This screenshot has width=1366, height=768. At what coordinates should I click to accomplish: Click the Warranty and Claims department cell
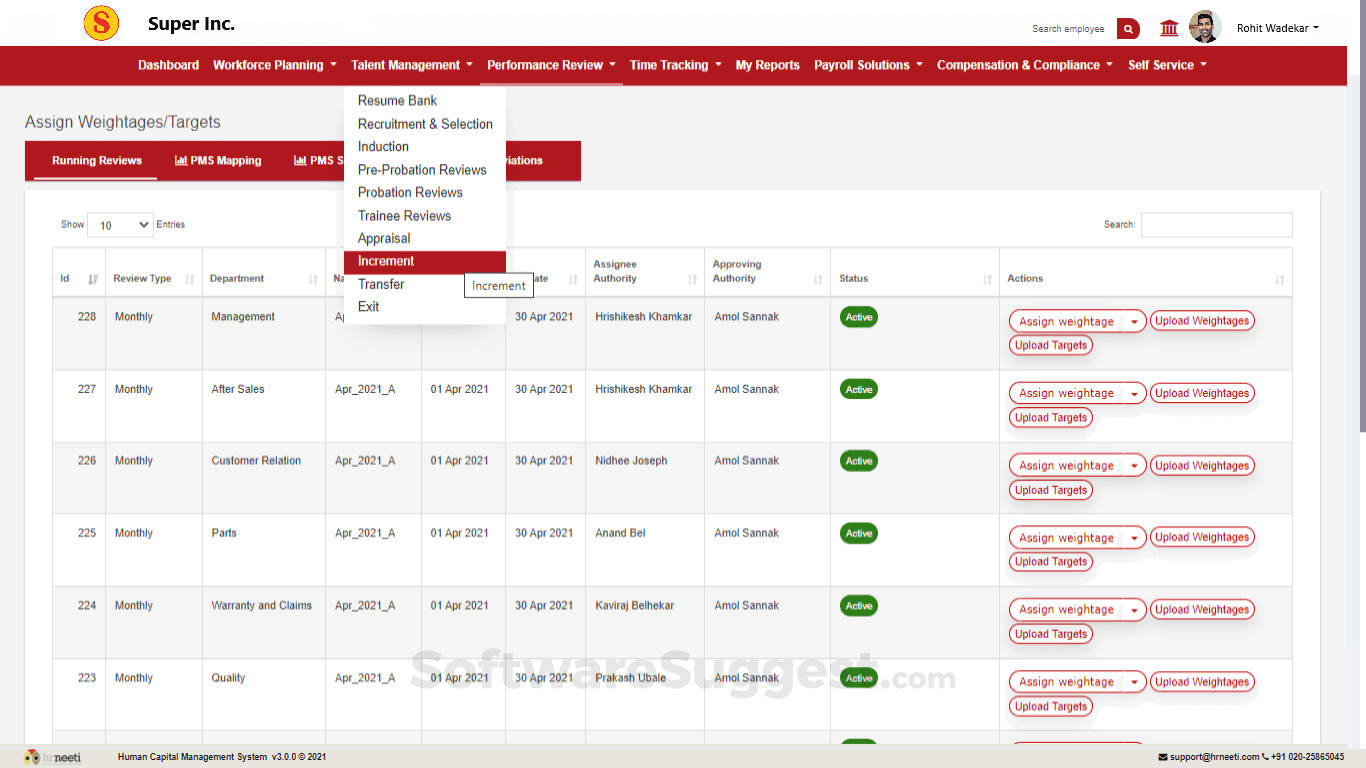click(261, 605)
